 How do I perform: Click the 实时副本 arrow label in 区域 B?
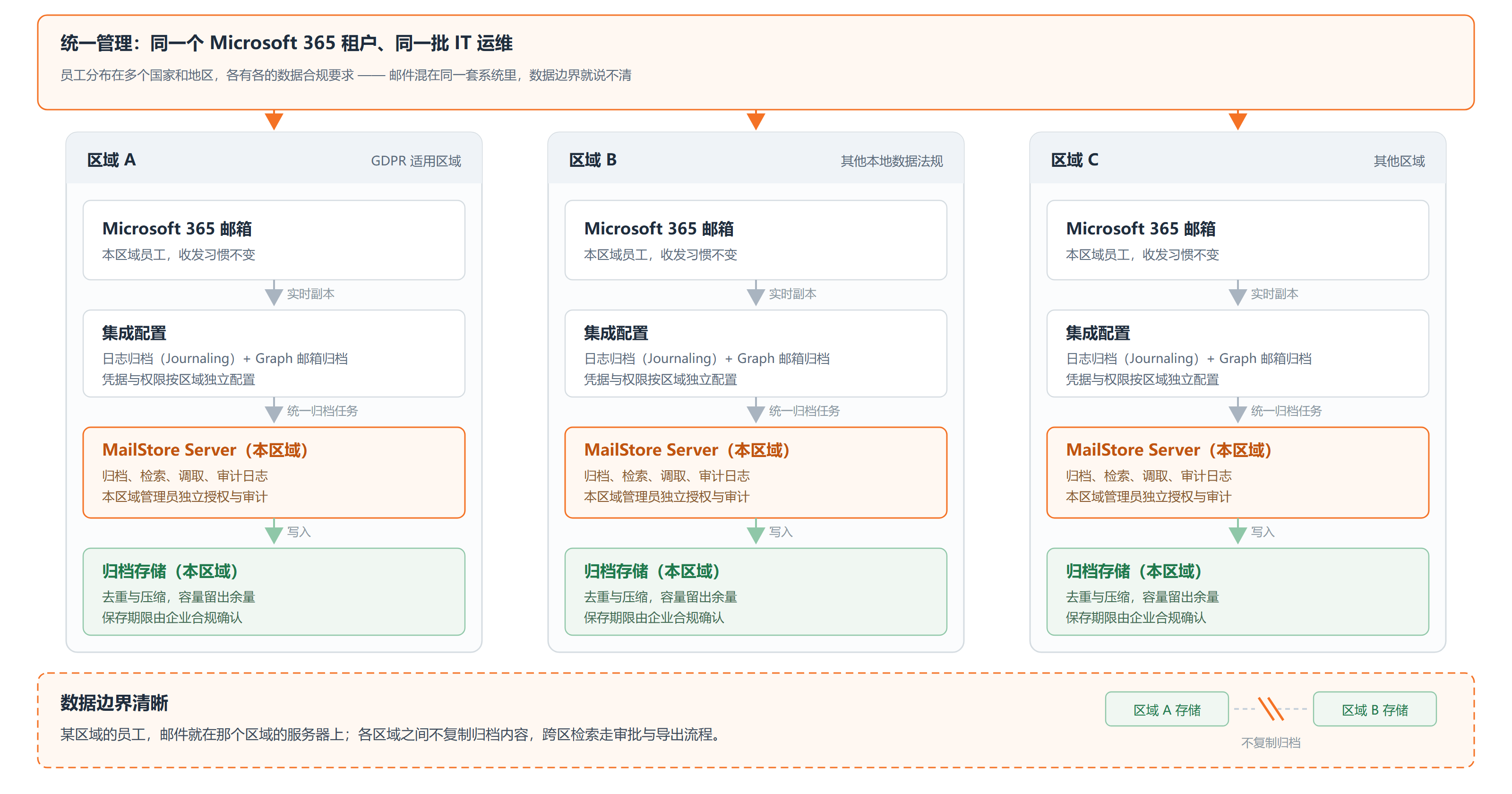(x=792, y=293)
